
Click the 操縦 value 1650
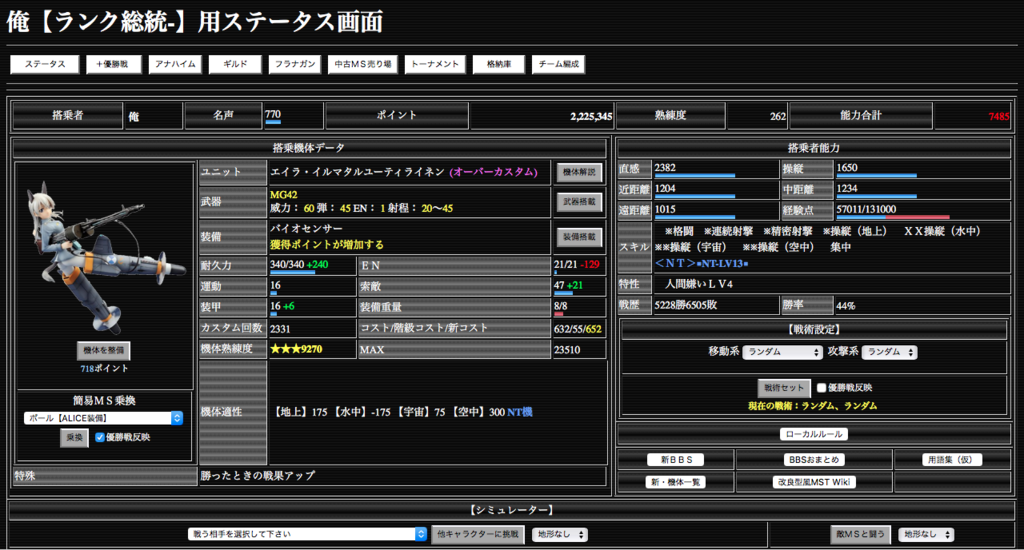(847, 168)
